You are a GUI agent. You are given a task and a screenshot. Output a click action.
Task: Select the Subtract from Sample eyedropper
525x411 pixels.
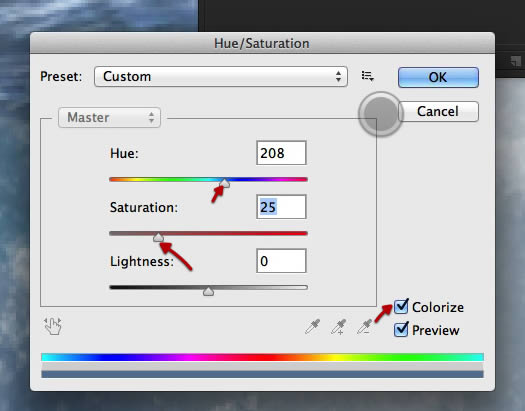(365, 326)
